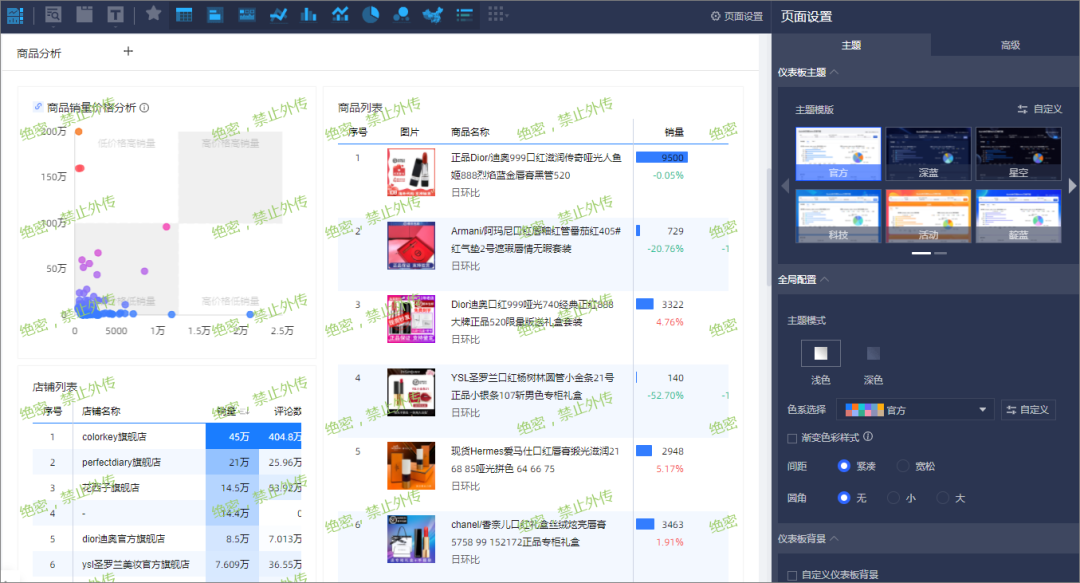Click the info icon next to 渐变色彩样式
Viewport: 1080px width, 583px height.
[x=868, y=436]
